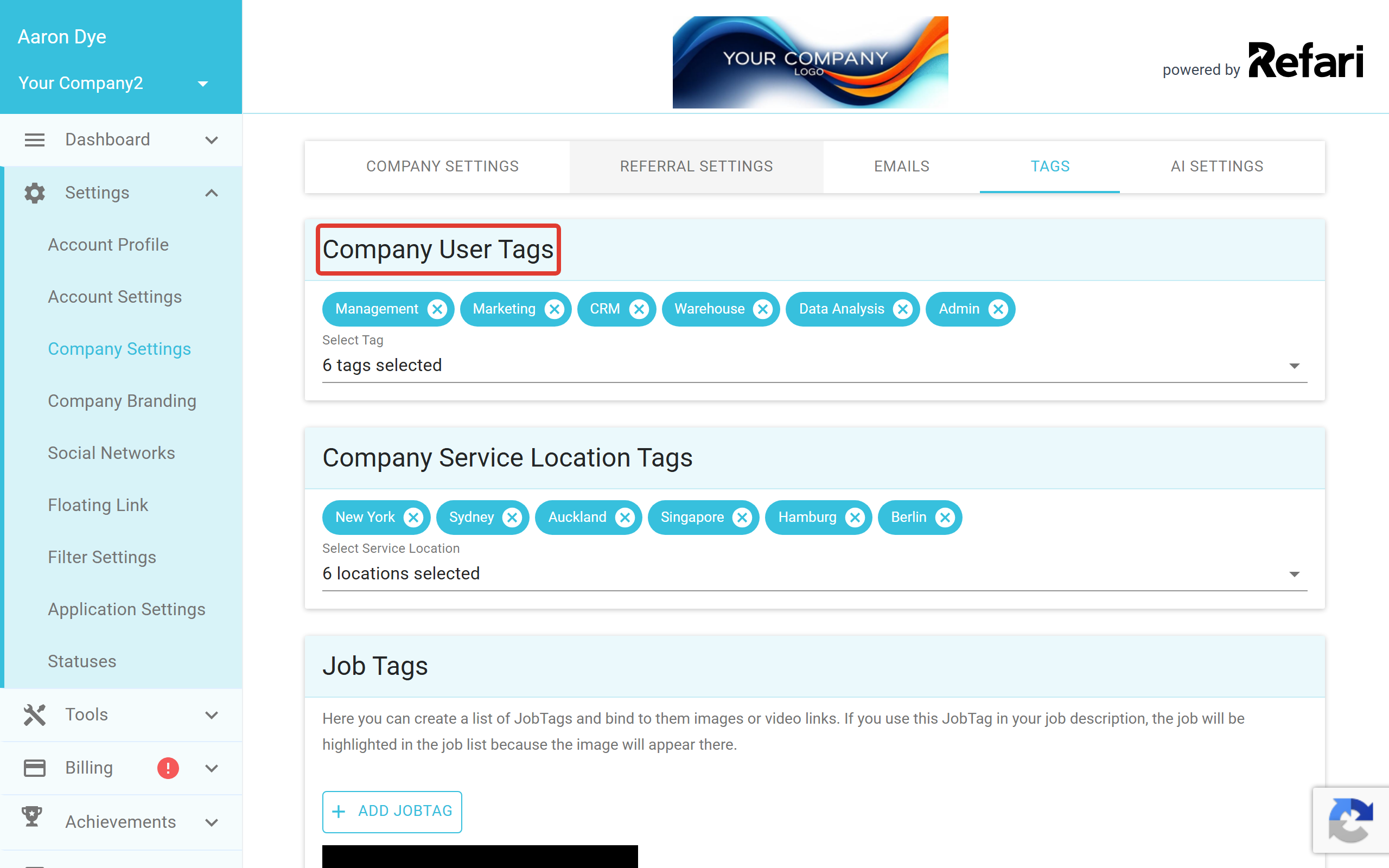Remove the CRM tag chip
This screenshot has height=868, width=1389.
(638, 309)
